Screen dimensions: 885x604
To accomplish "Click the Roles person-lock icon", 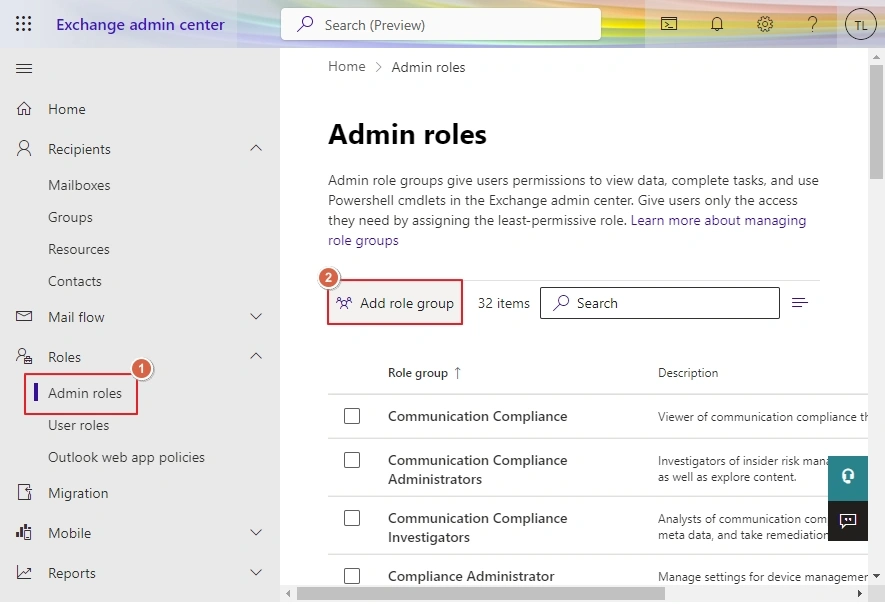I will point(24,356).
